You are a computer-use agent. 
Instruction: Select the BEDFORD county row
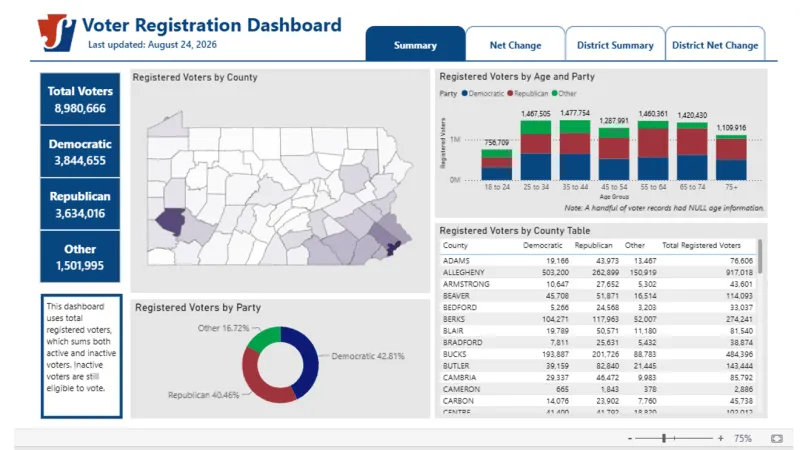pyautogui.click(x=598, y=307)
